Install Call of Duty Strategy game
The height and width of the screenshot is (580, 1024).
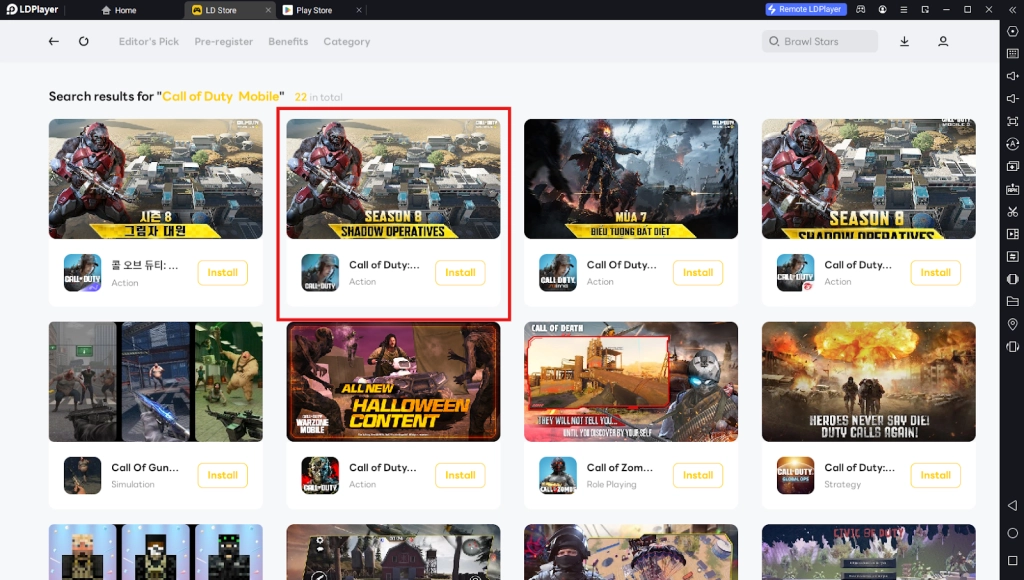936,475
